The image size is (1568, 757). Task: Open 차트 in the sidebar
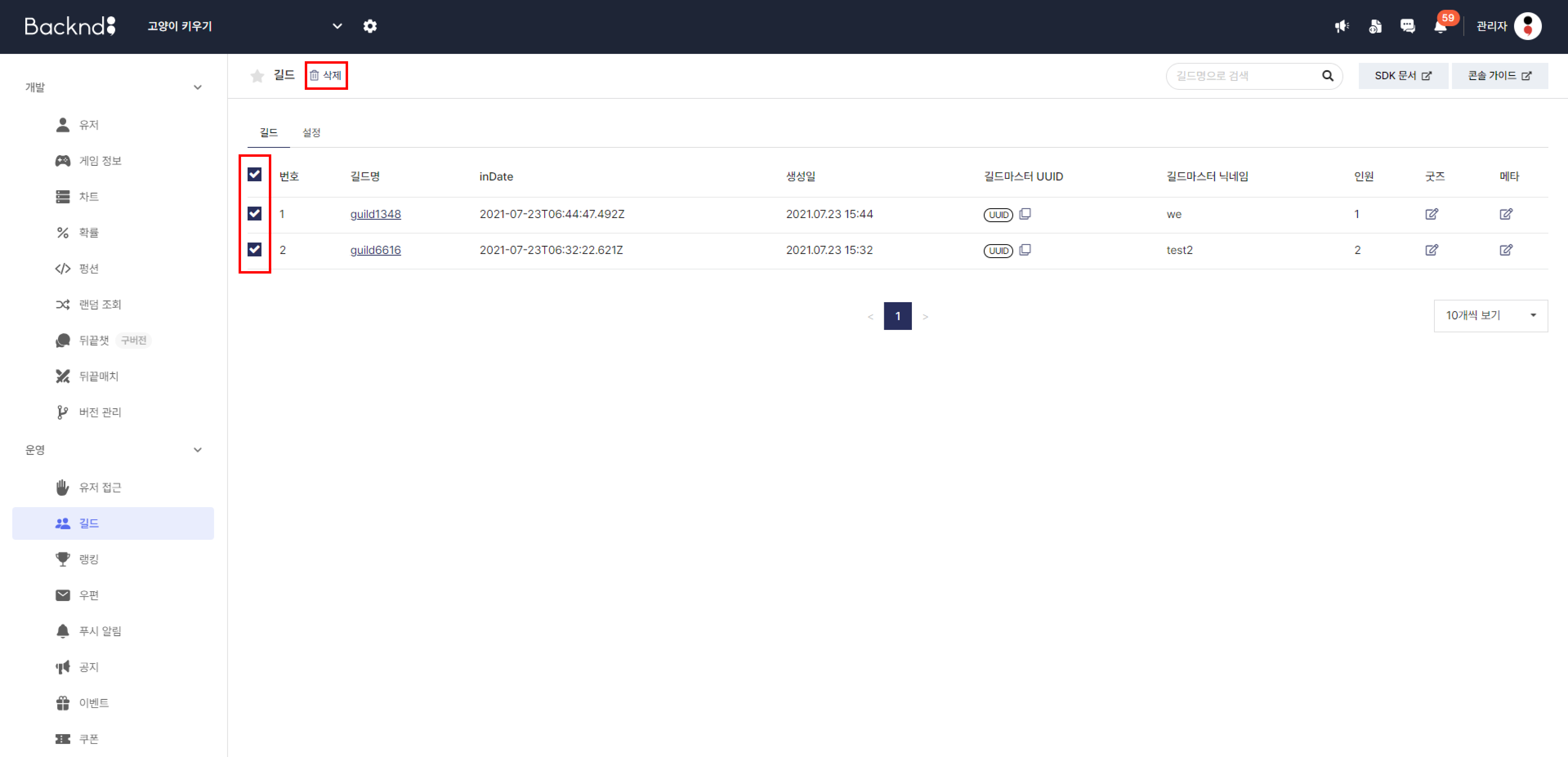(113, 197)
